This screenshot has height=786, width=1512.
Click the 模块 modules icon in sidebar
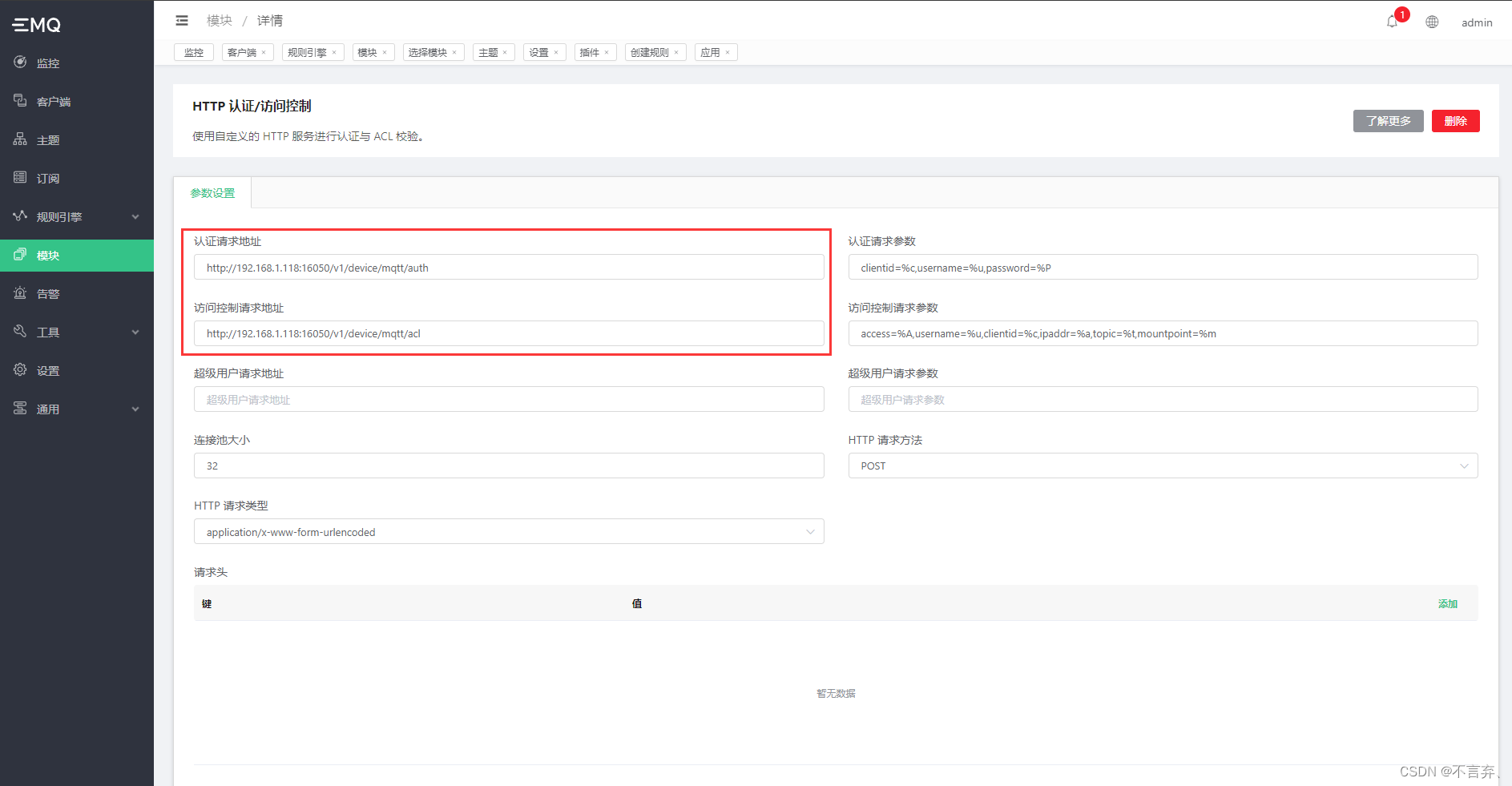[20, 254]
